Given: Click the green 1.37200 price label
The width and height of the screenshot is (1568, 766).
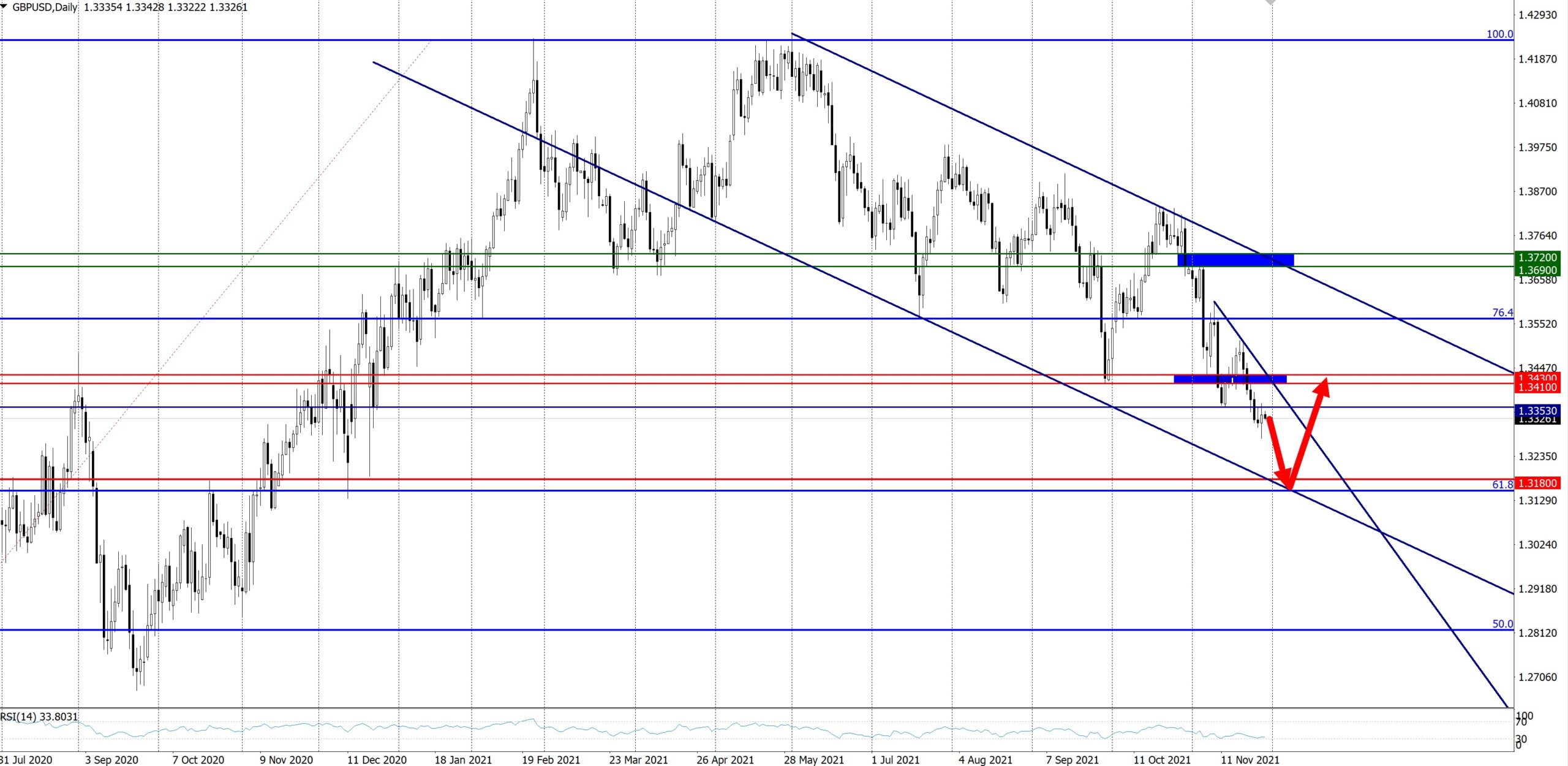Looking at the screenshot, I should (x=1537, y=257).
